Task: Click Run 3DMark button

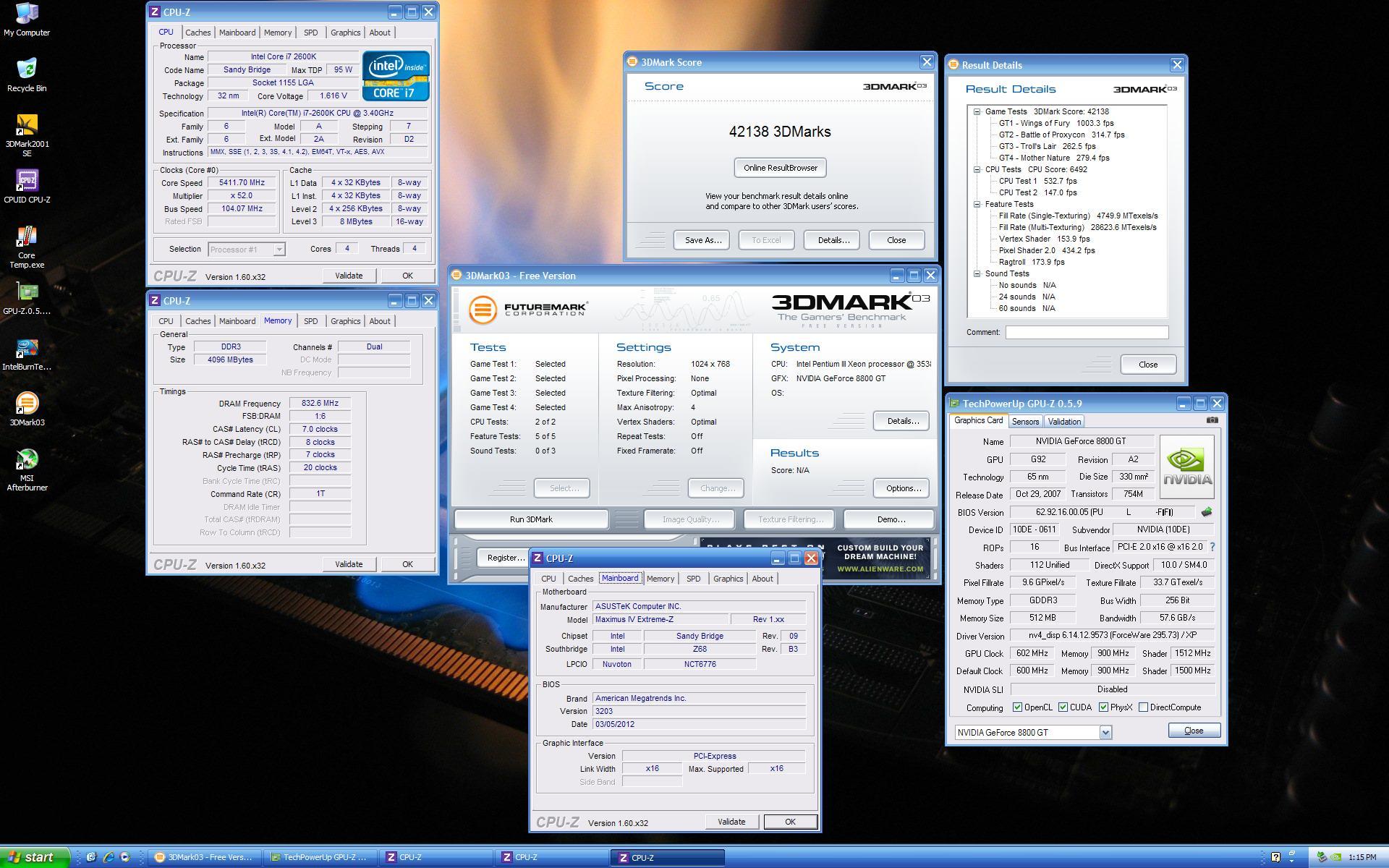Action: 531,519
